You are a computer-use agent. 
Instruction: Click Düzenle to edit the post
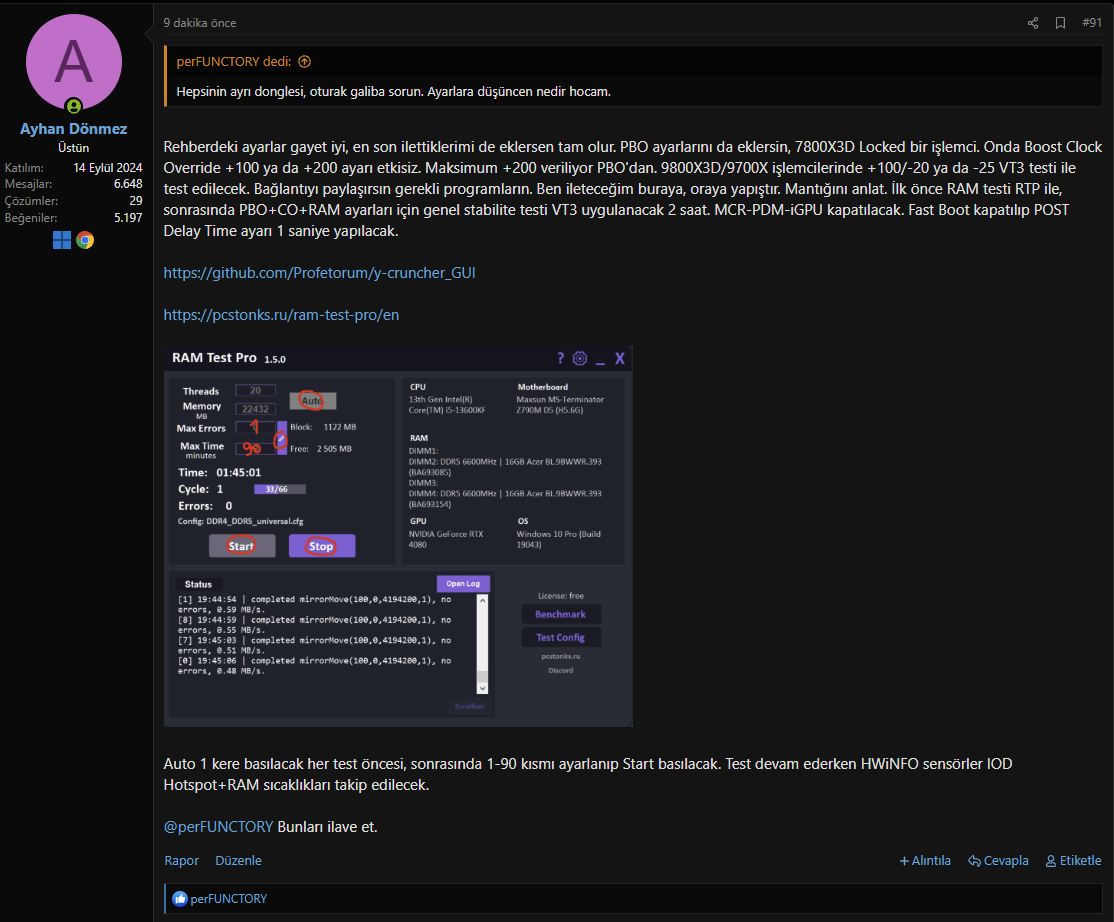pyautogui.click(x=238, y=860)
